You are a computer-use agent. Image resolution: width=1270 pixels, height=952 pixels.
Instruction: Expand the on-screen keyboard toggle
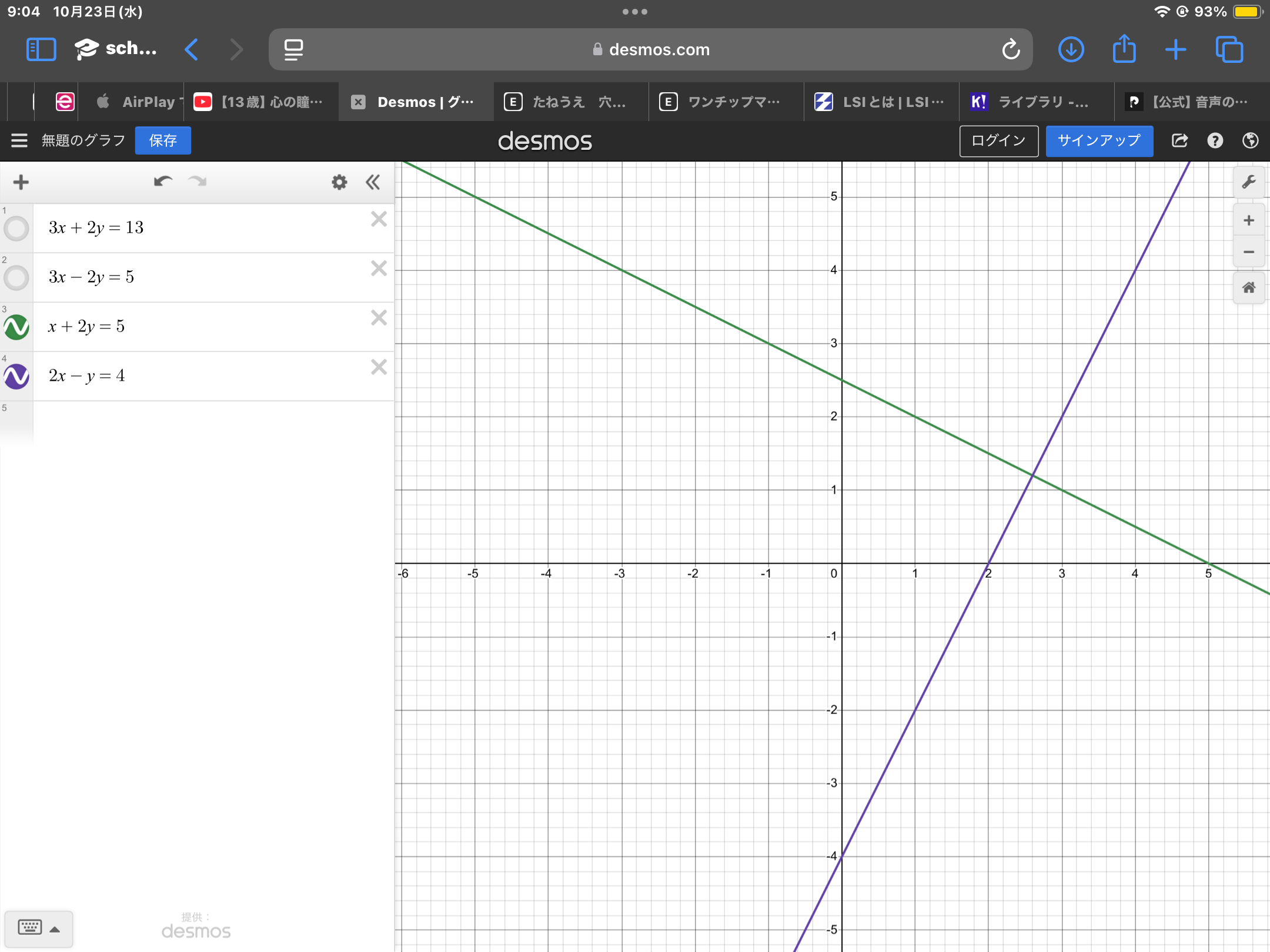pyautogui.click(x=39, y=928)
